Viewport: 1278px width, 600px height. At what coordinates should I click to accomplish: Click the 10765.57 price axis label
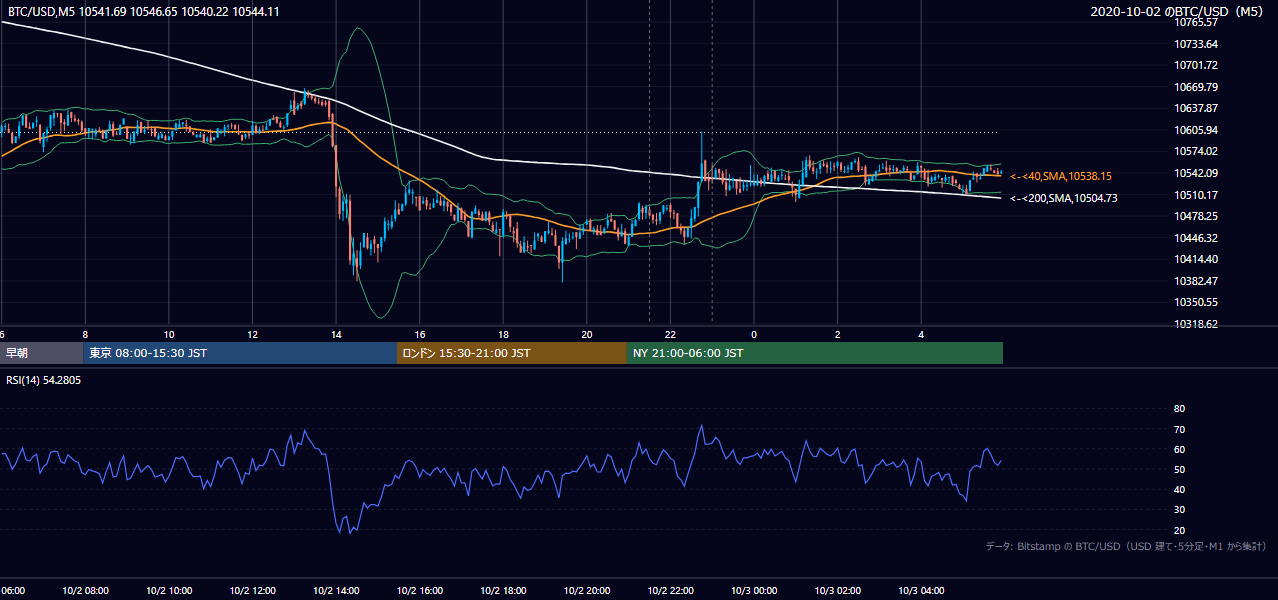point(1195,22)
